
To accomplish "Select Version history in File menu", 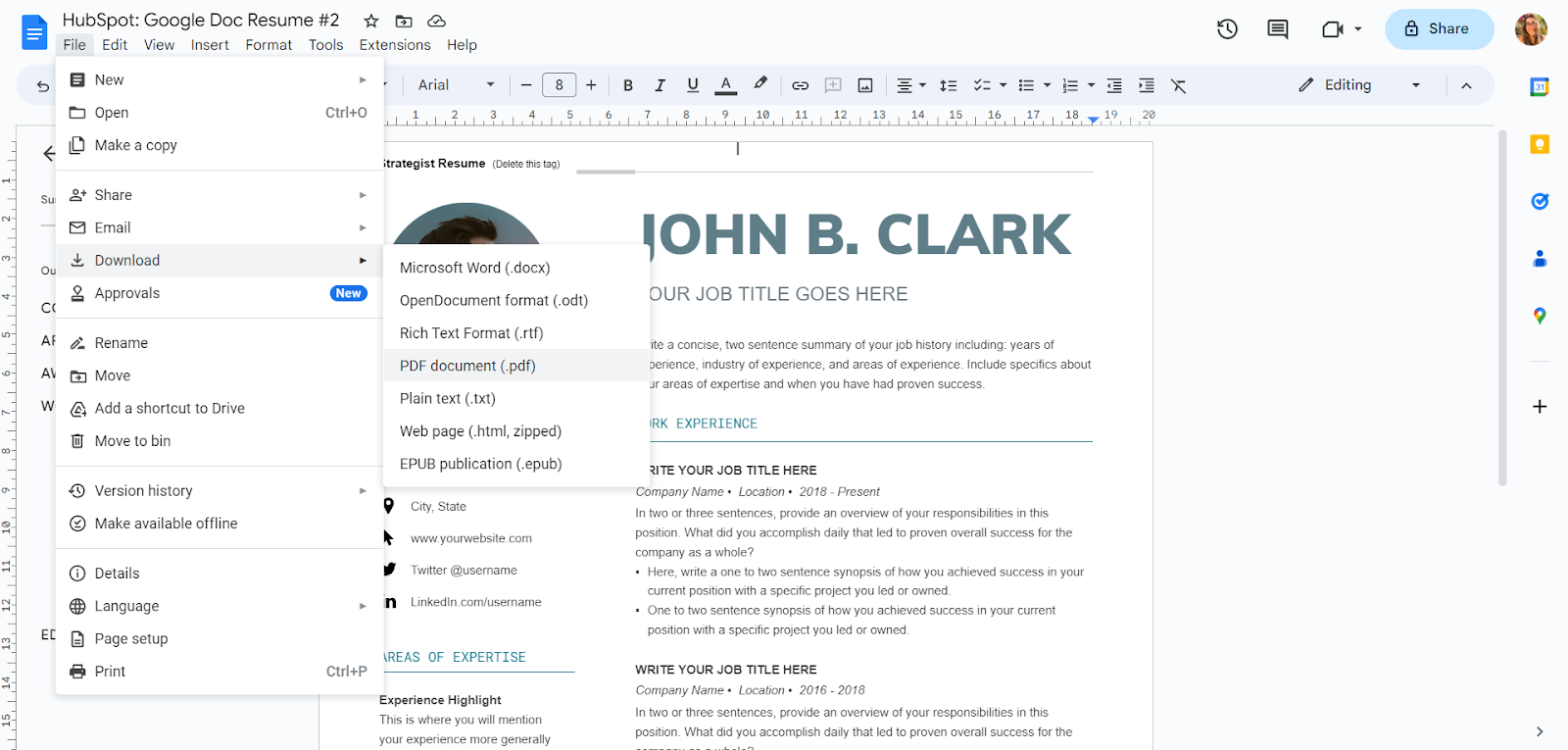I will click(220, 490).
